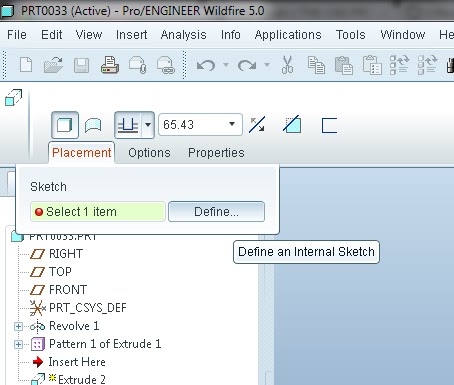Toggle Extrude as solid
This screenshot has height=385, width=454.
click(65, 125)
